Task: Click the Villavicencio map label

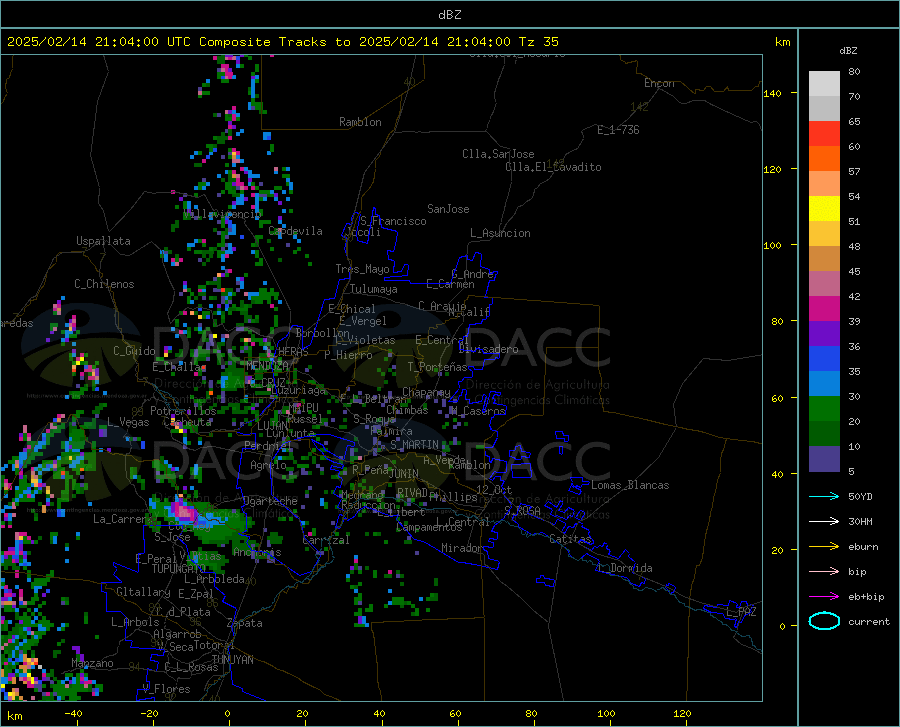Action: coord(222,214)
